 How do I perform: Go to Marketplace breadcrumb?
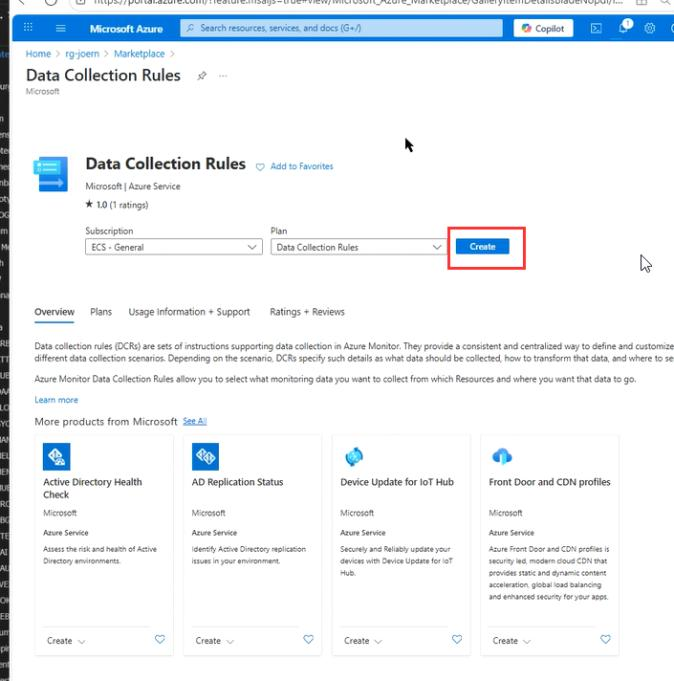139,54
